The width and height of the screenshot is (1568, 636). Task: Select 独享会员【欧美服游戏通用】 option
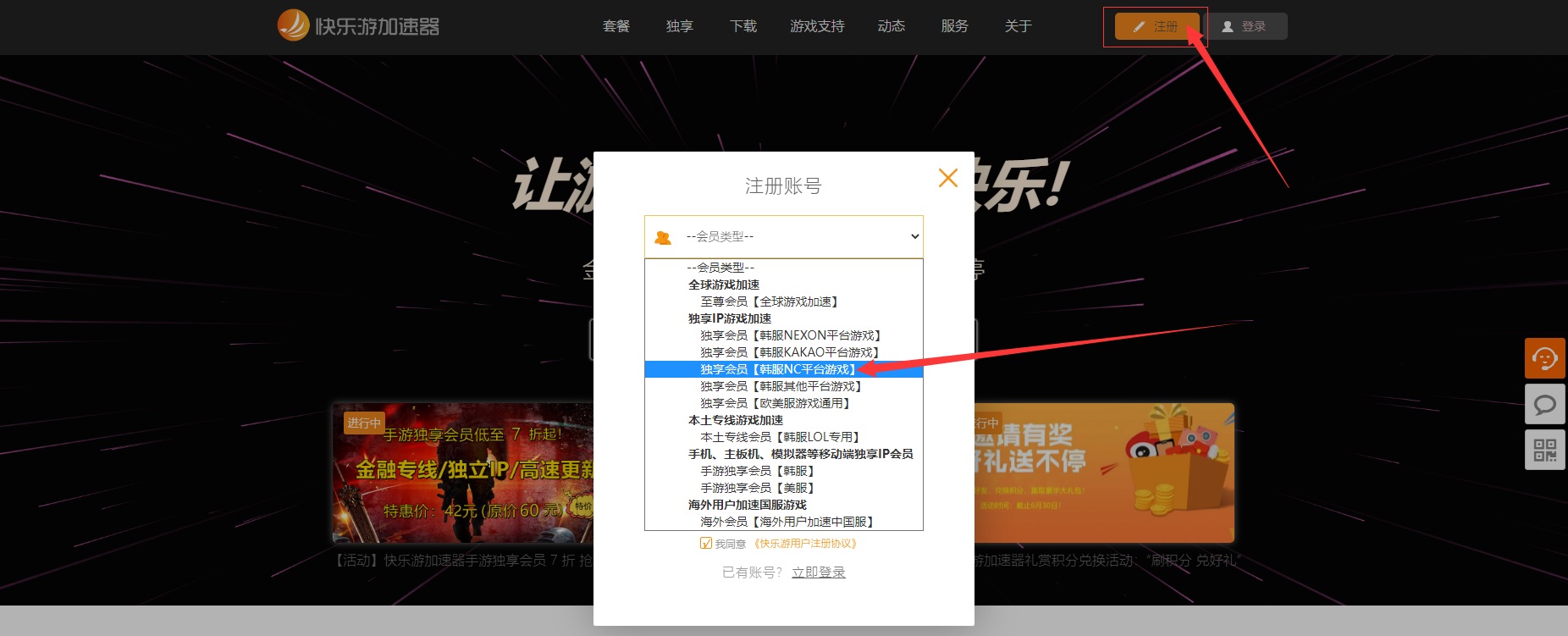point(784,403)
